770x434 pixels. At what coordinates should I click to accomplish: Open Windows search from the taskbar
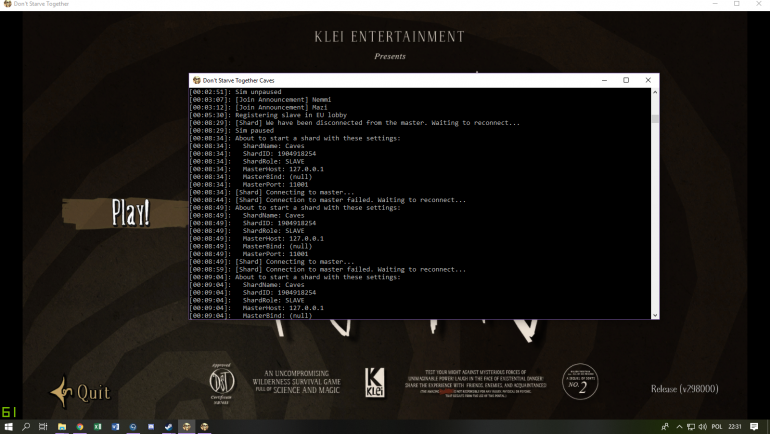pyautogui.click(x=26, y=427)
